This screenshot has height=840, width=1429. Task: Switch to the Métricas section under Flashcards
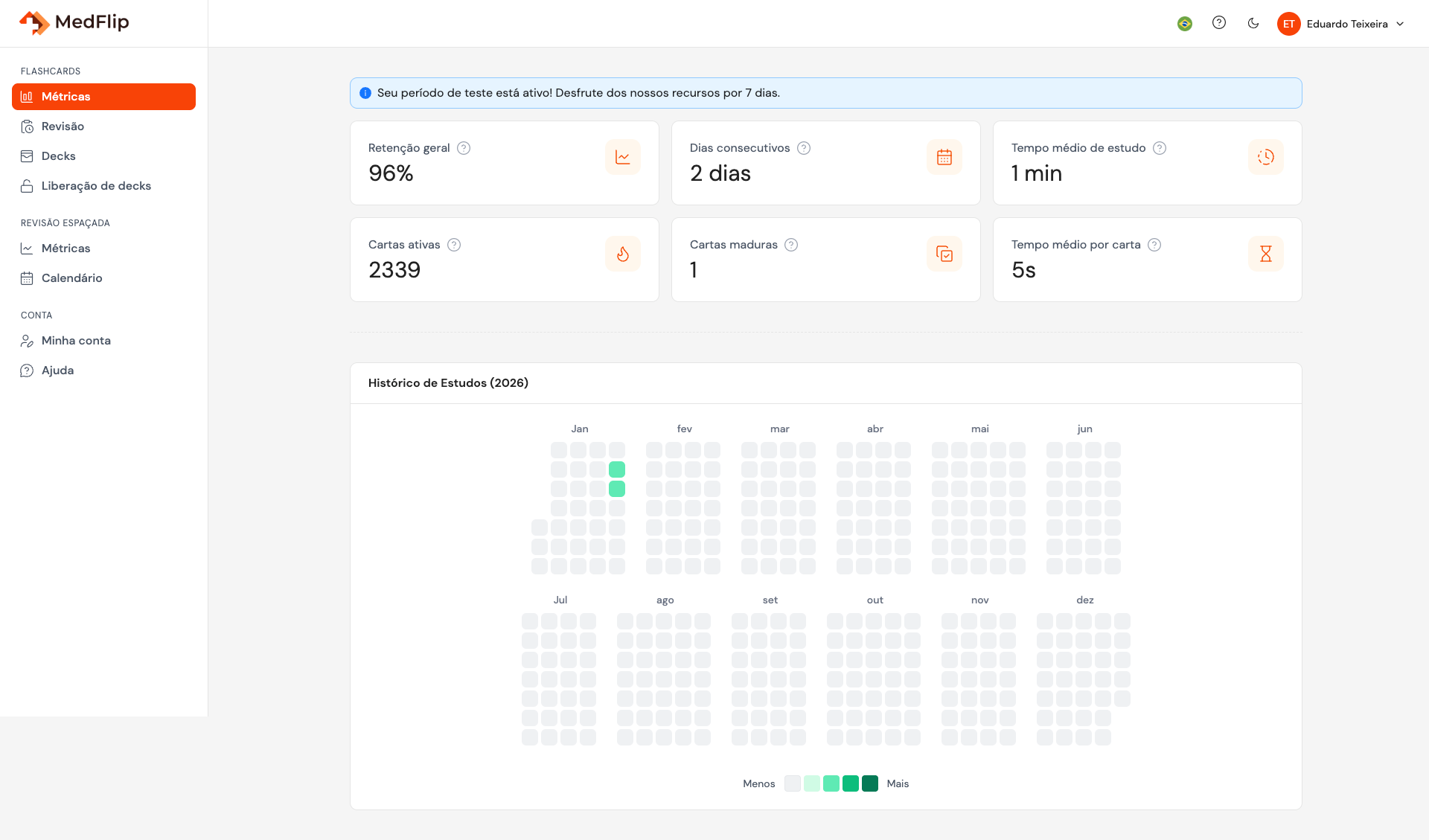tap(65, 96)
